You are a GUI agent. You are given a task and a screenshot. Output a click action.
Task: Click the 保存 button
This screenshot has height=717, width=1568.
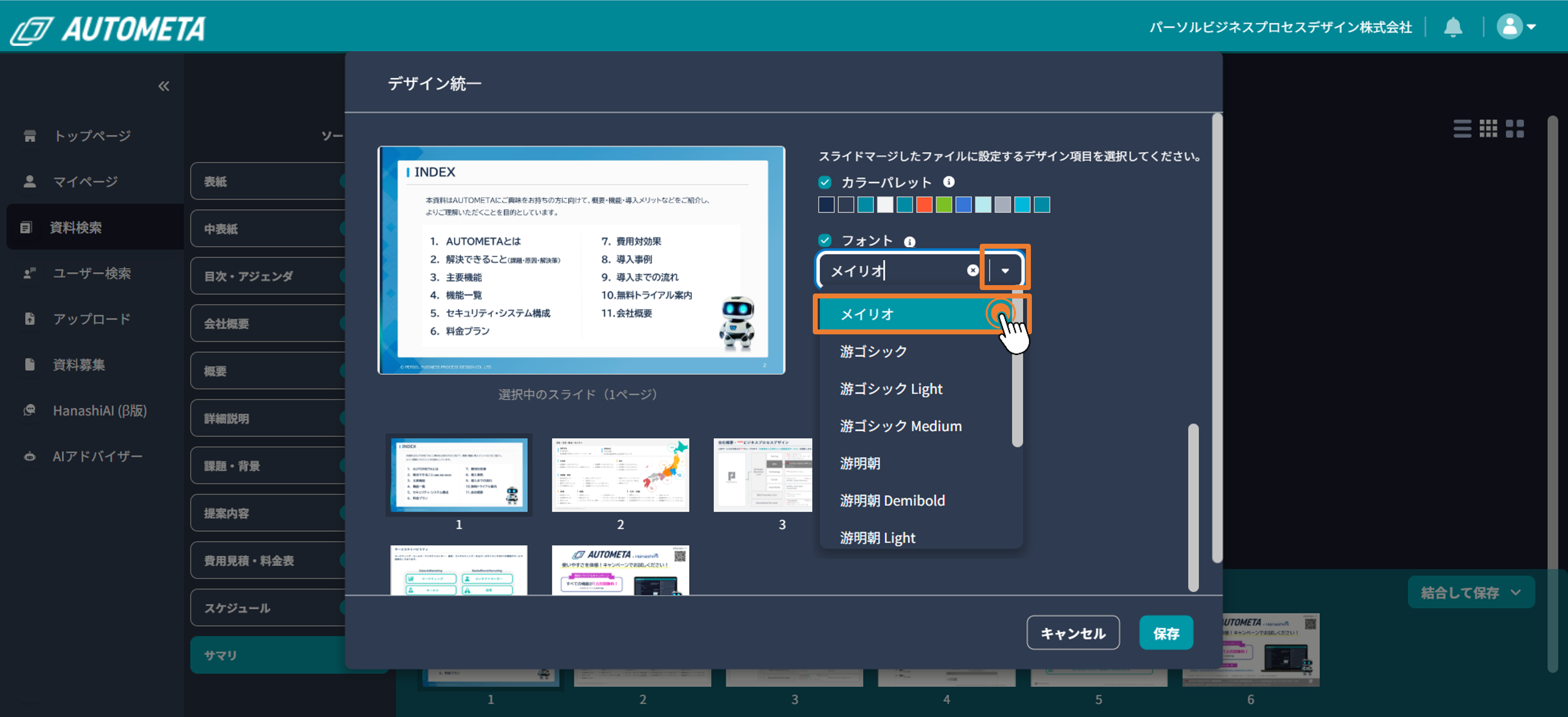(1166, 633)
